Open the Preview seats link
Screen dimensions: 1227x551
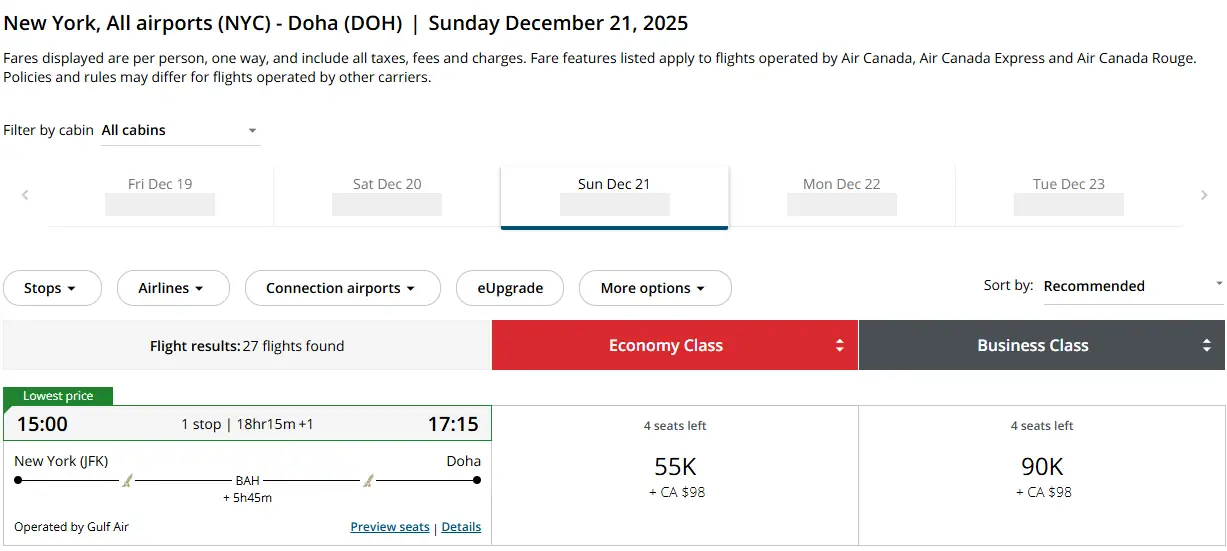click(x=390, y=527)
